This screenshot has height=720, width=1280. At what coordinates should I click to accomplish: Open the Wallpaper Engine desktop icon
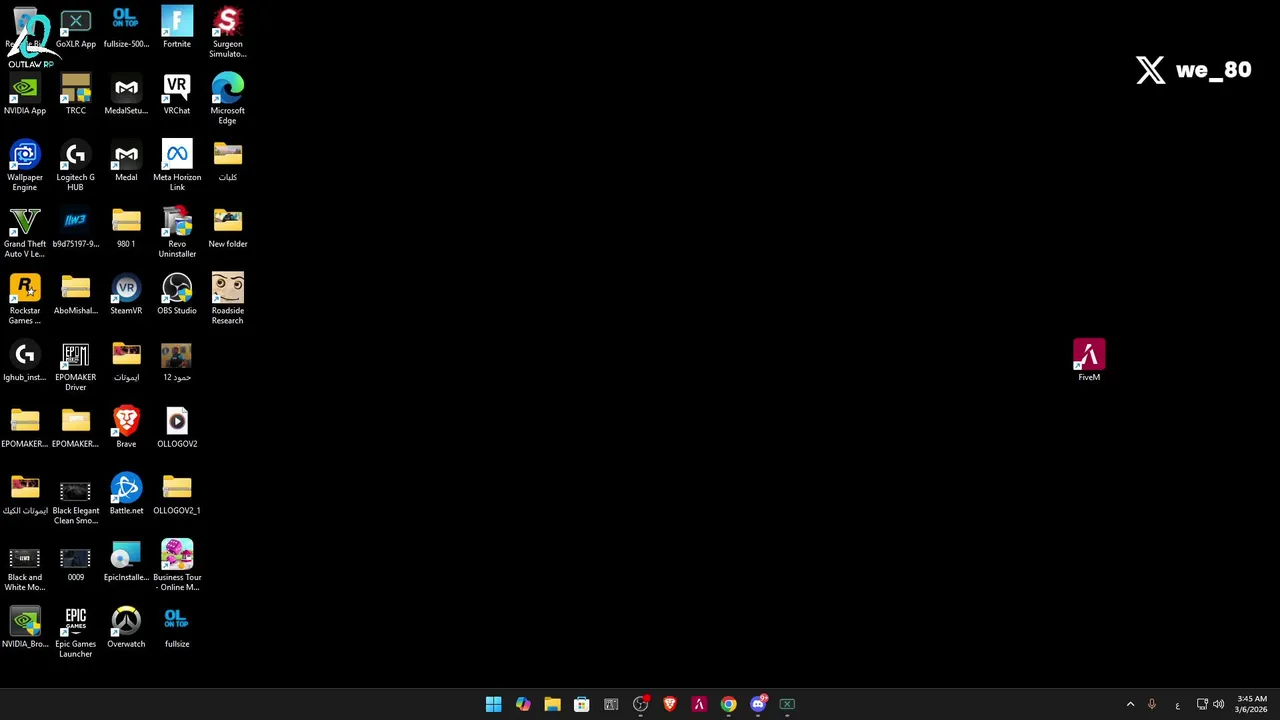pos(25,165)
